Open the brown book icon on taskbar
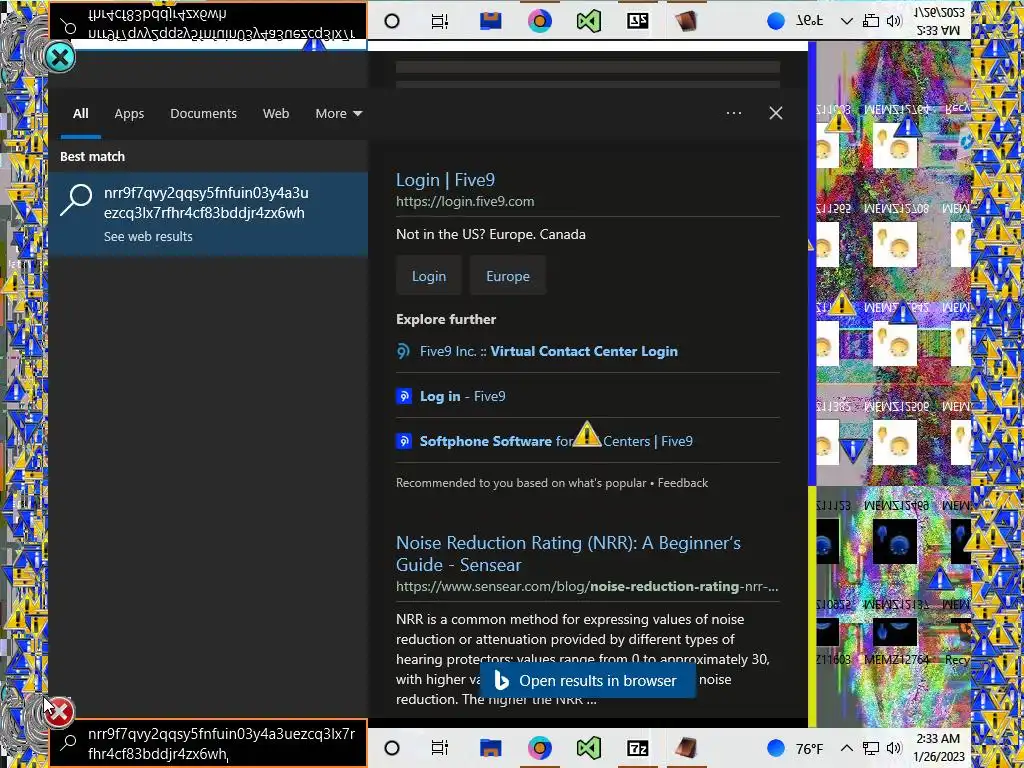Viewport: 1024px width, 768px height. 686,748
